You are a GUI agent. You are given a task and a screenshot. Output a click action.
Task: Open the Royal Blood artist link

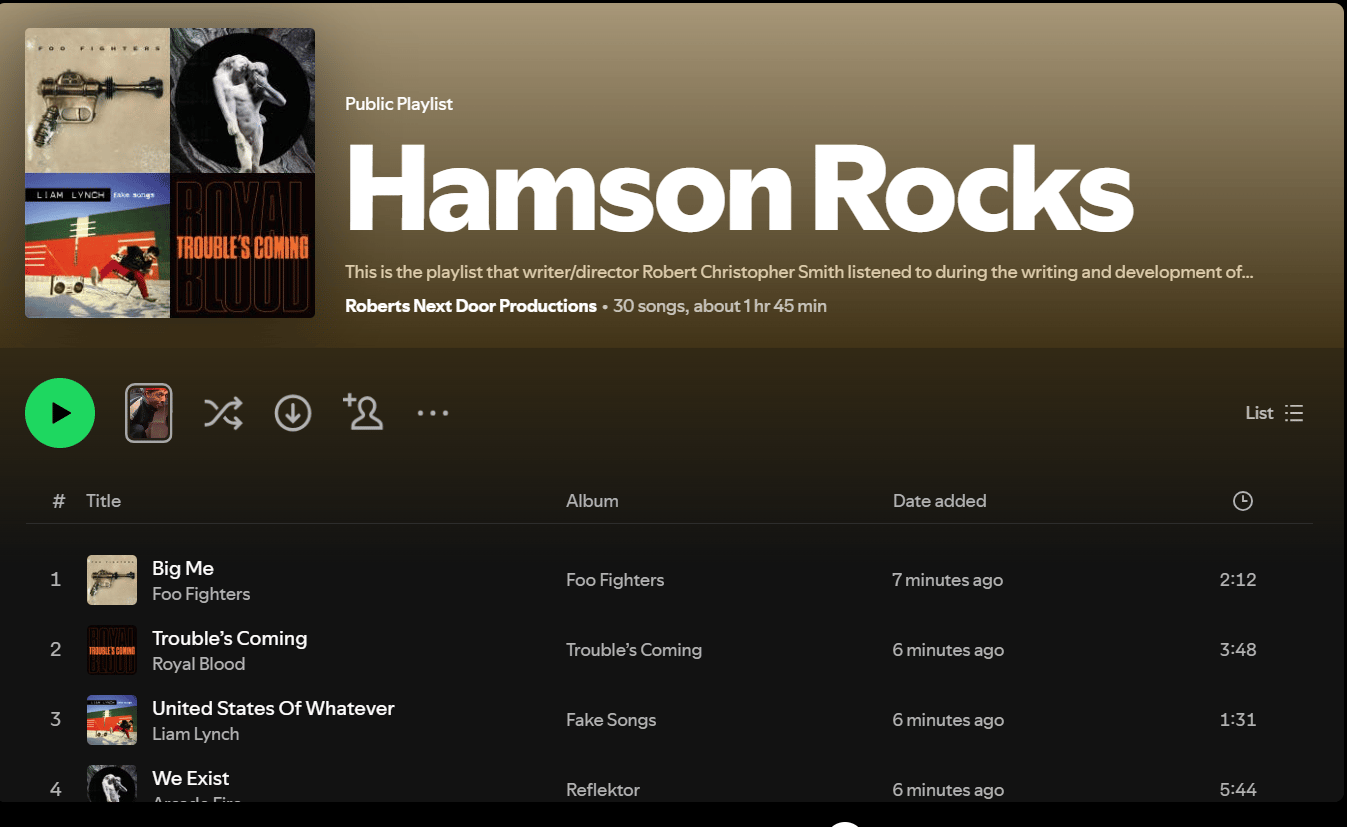198,664
